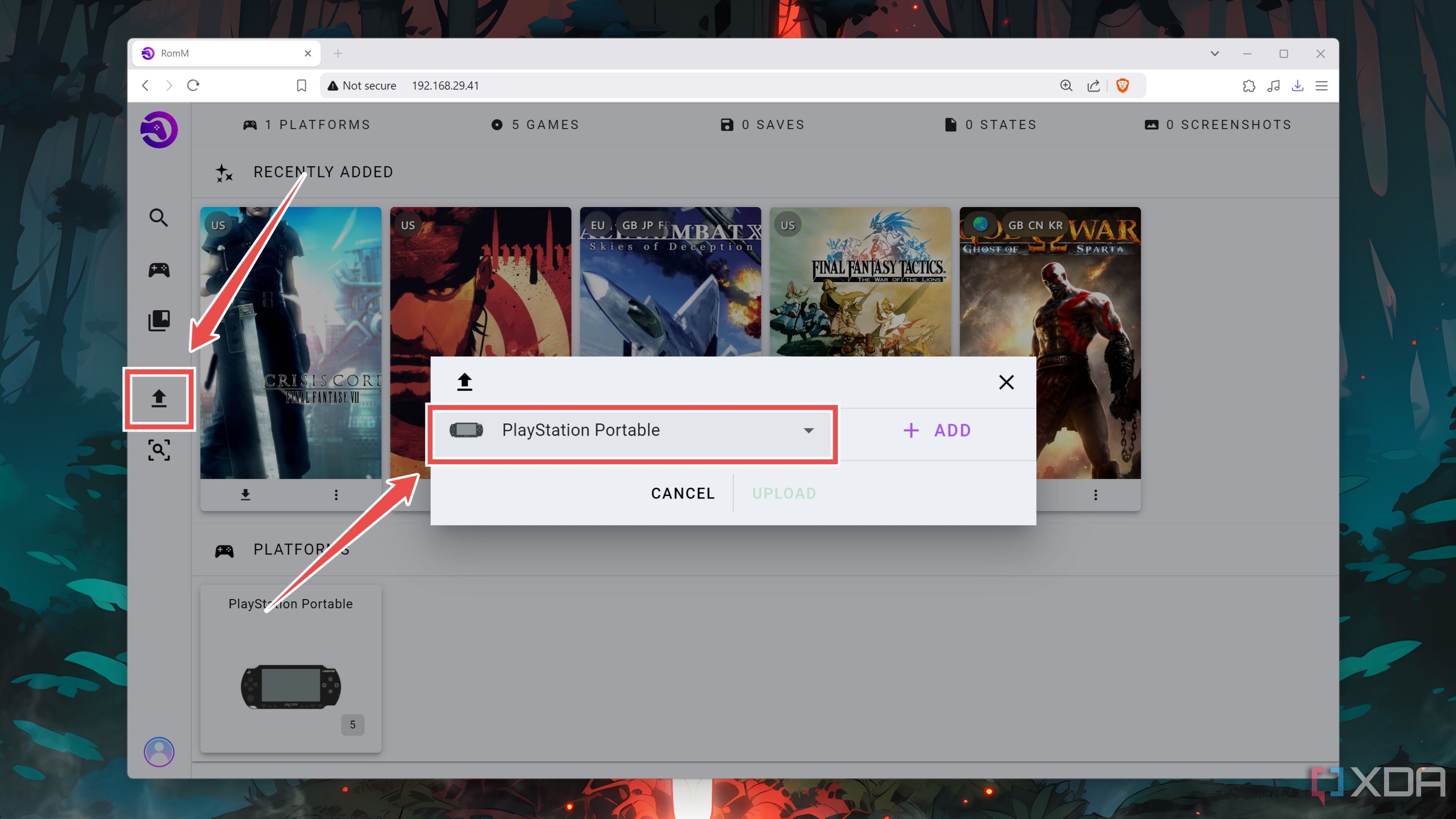Click the 1 PLATFORMS stat
This screenshot has height=819, width=1456.
tap(306, 124)
